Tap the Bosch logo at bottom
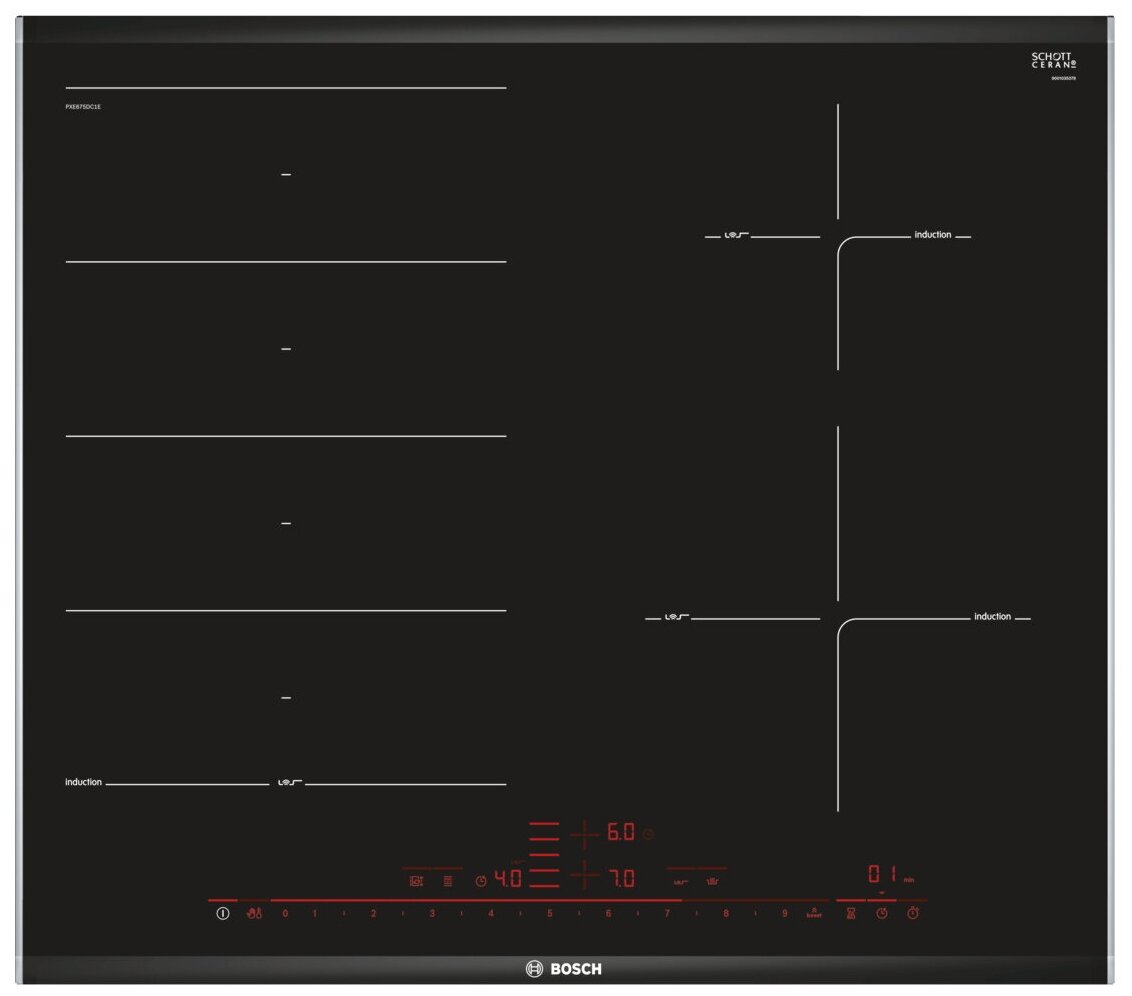 pos(565,968)
